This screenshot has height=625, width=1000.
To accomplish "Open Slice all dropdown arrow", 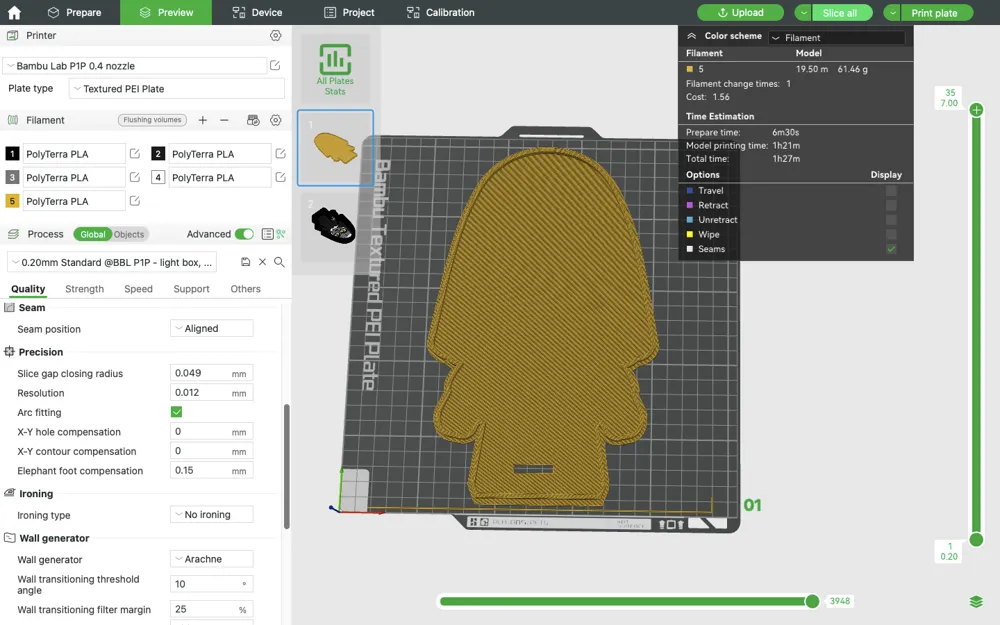I will [x=804, y=13].
